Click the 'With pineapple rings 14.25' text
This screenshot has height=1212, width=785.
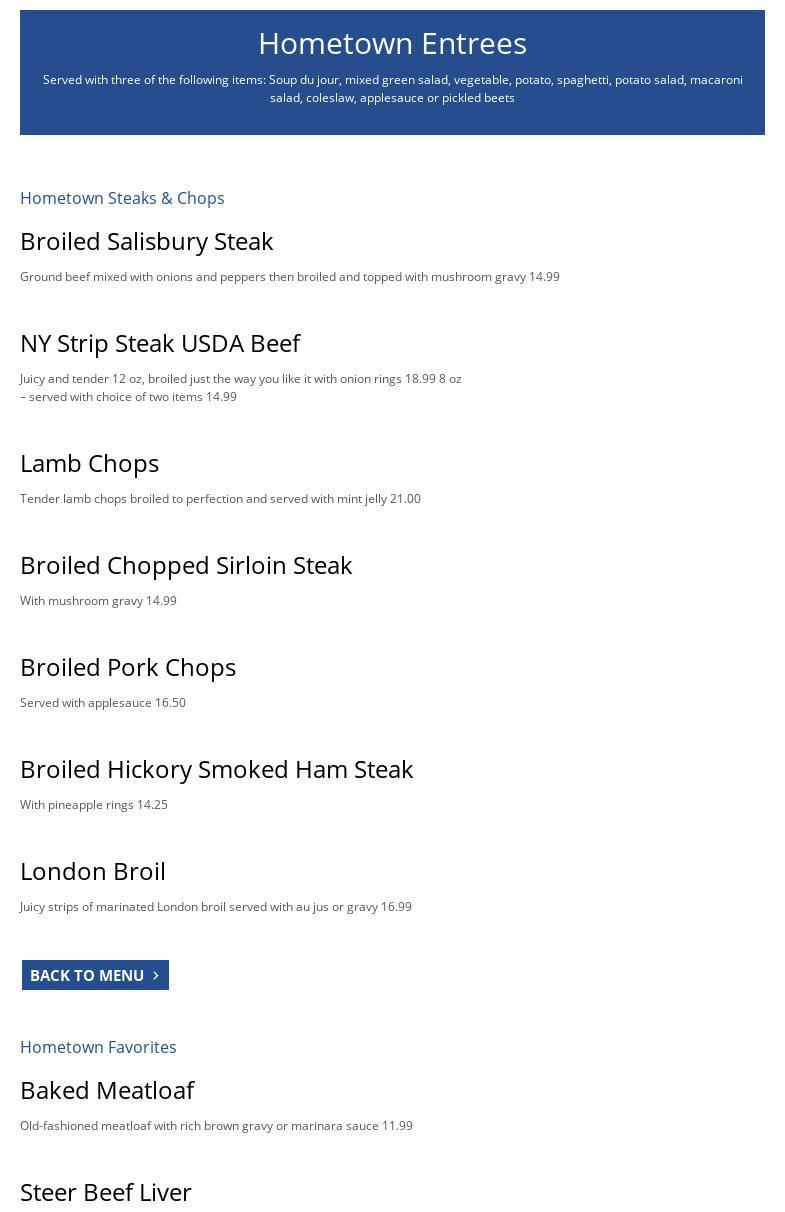pos(94,805)
